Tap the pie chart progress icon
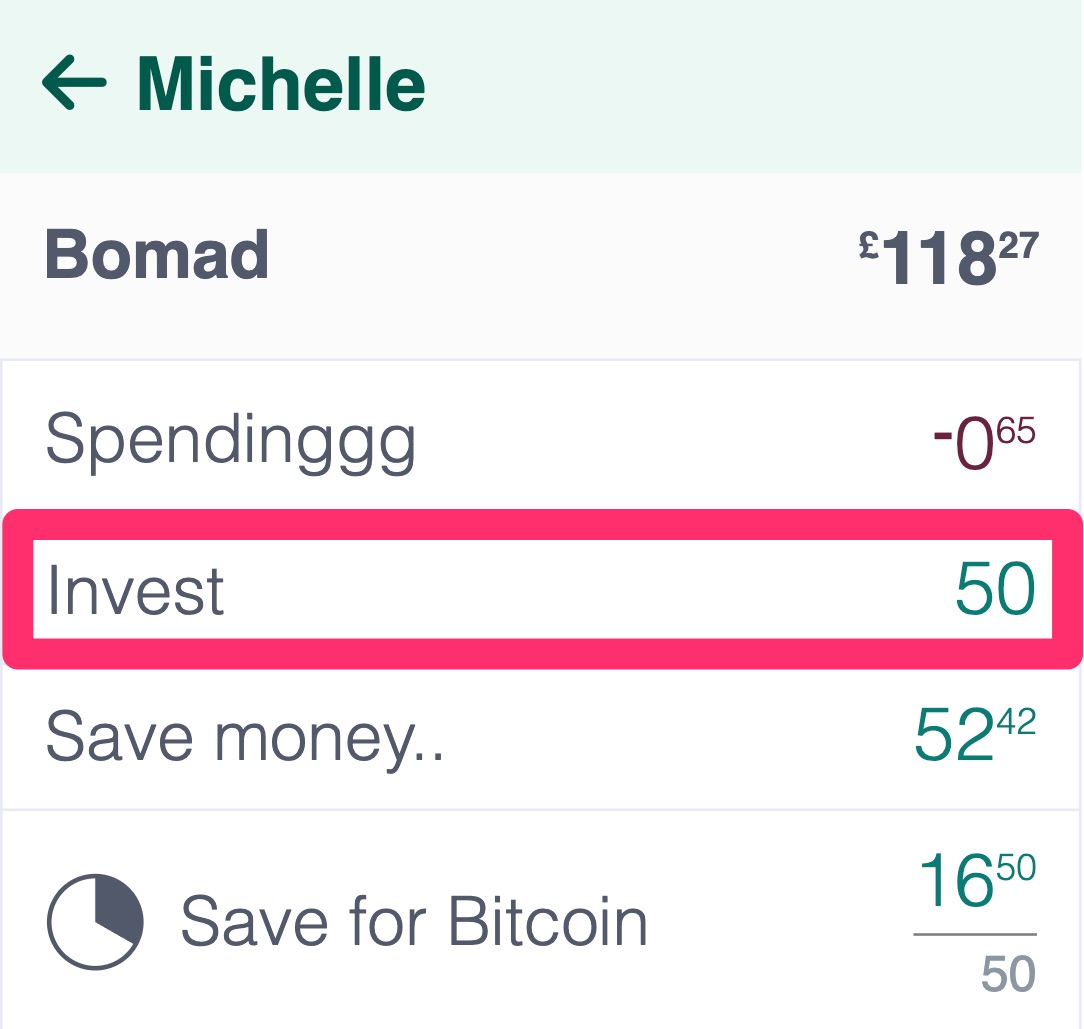 tap(95, 922)
